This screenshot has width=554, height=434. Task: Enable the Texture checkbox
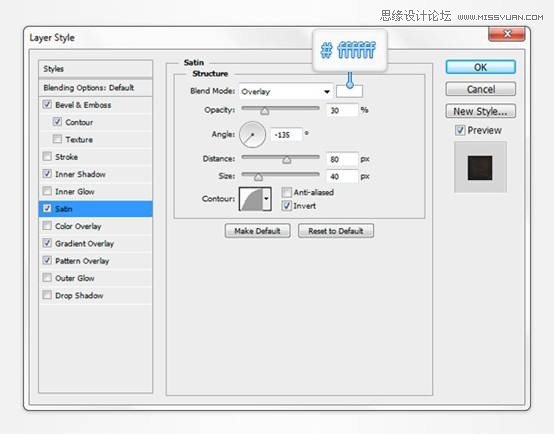coord(57,139)
